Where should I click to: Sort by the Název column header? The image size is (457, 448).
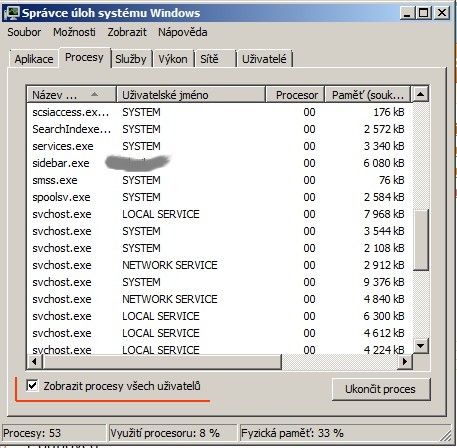point(71,95)
